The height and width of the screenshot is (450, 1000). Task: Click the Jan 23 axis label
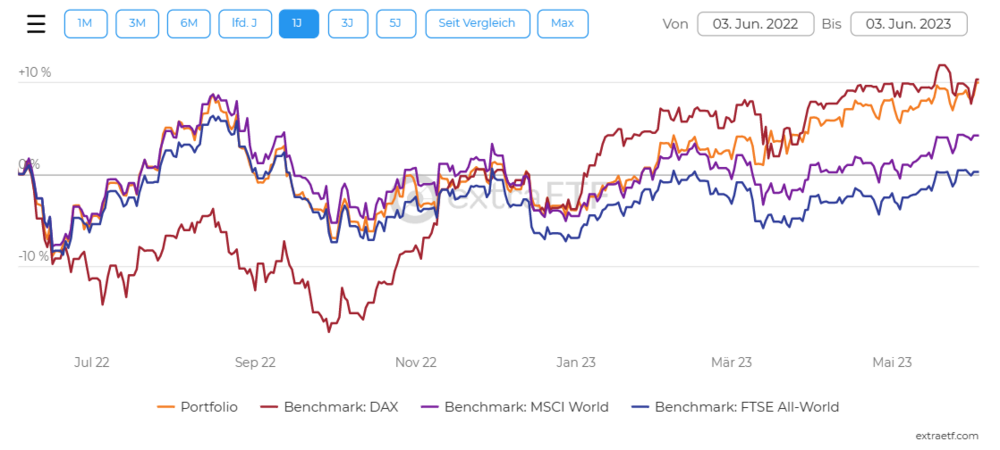click(x=577, y=362)
